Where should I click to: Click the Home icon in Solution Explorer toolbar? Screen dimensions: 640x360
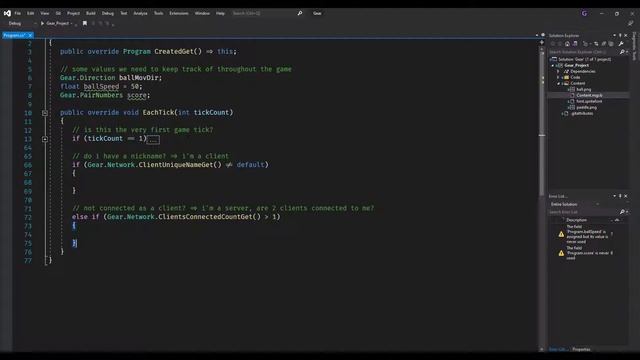[567, 44]
